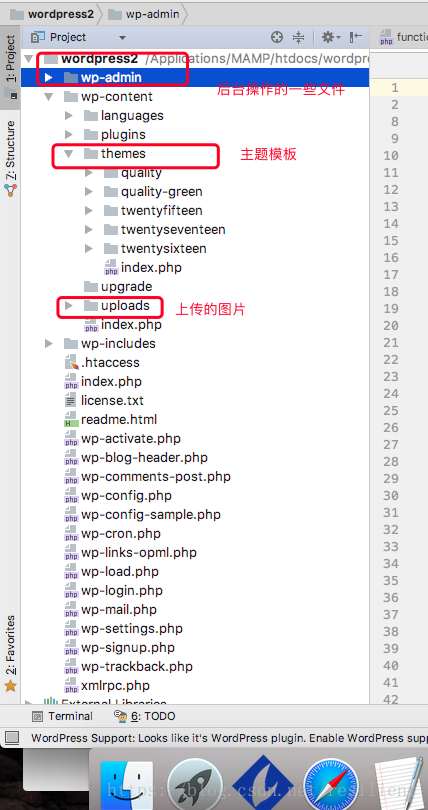Viewport: 428px width, 810px height.
Task: Click the tool windows toggle in status bar
Action: (x=12, y=737)
